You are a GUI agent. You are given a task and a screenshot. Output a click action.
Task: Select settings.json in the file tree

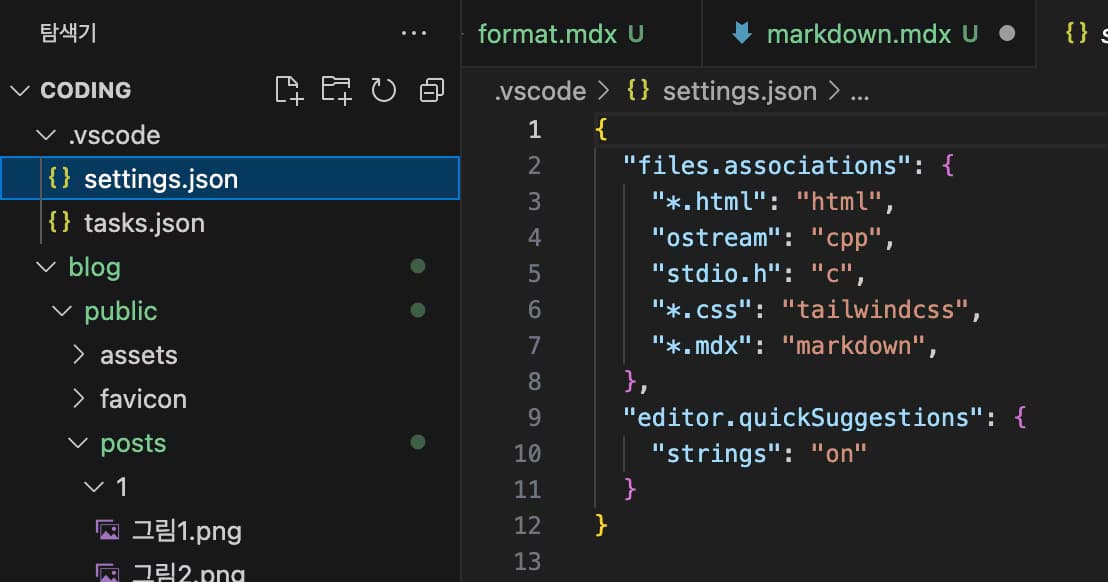point(230,178)
